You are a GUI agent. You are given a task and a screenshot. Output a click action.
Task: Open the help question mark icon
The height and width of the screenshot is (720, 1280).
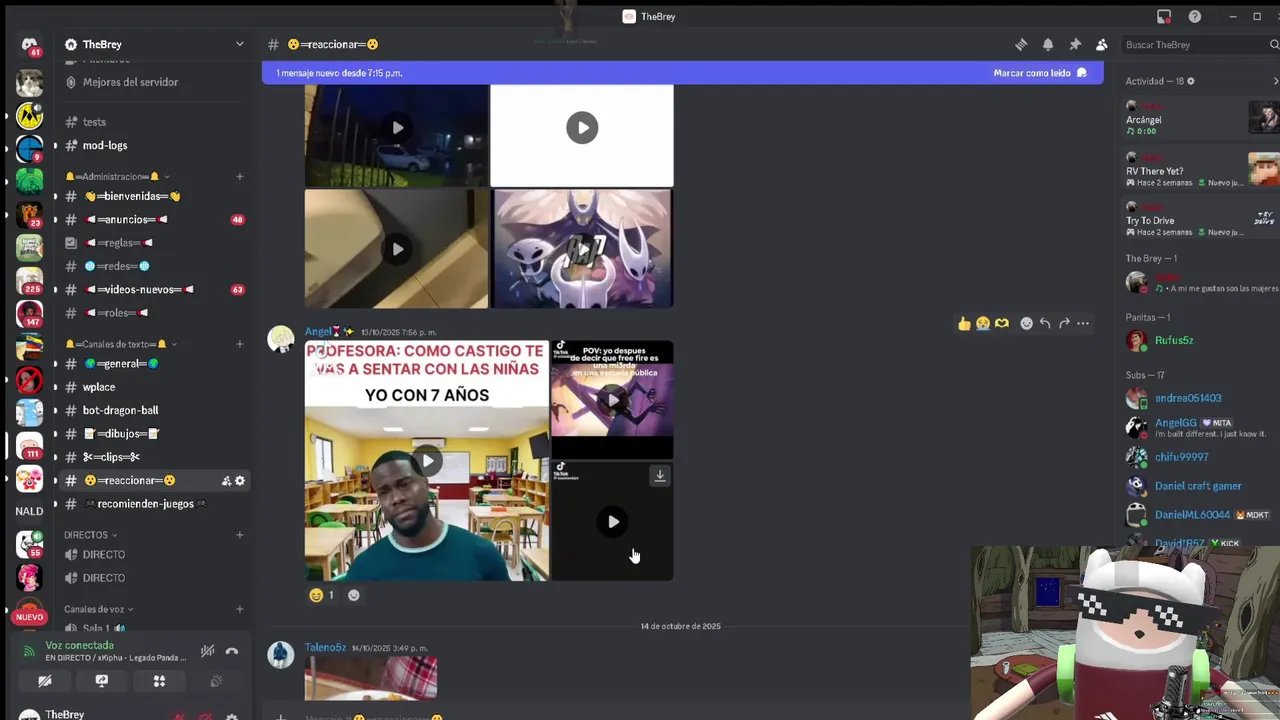point(1195,16)
